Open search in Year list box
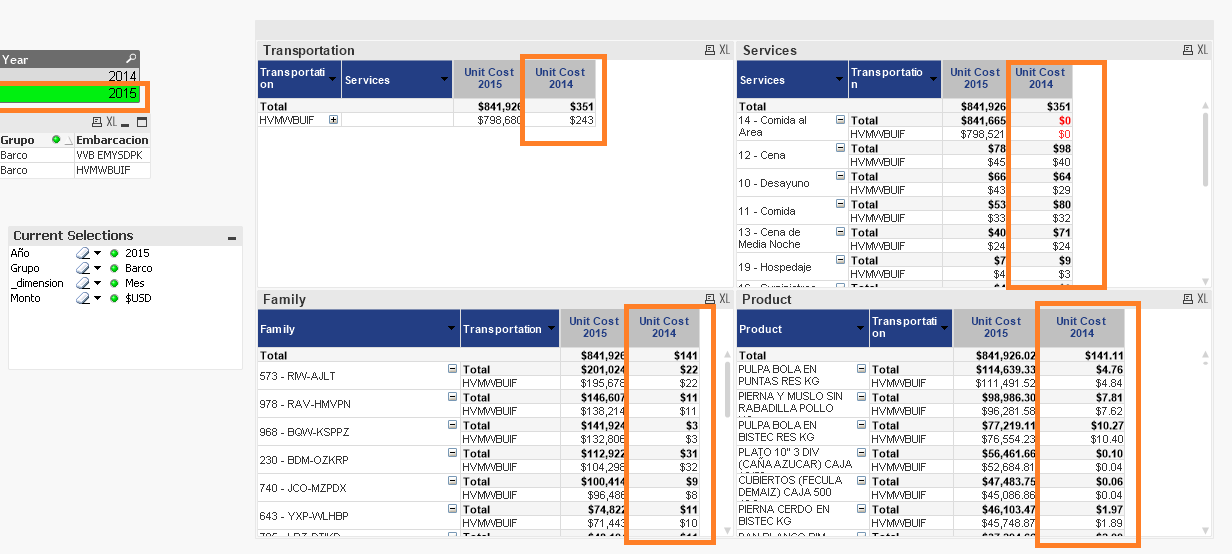Image resolution: width=1232 pixels, height=554 pixels. click(x=130, y=59)
